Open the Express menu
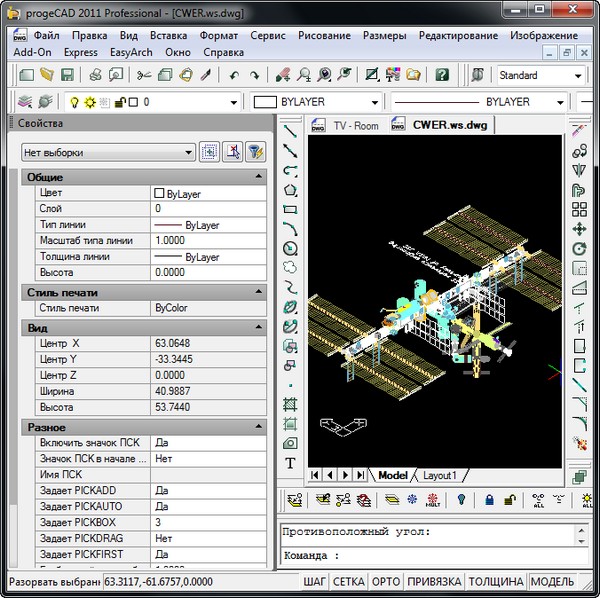The height and width of the screenshot is (598, 600). pos(80,52)
